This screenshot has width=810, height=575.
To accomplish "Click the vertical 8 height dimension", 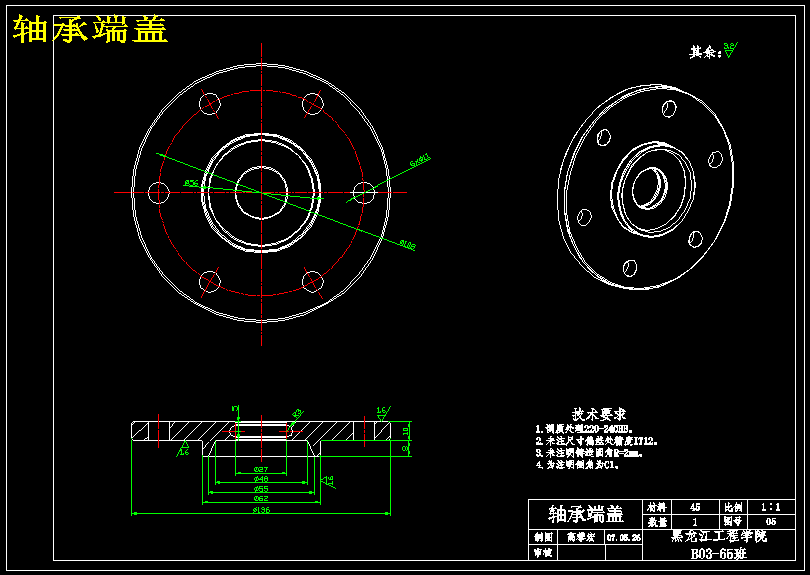I will click(404, 448).
